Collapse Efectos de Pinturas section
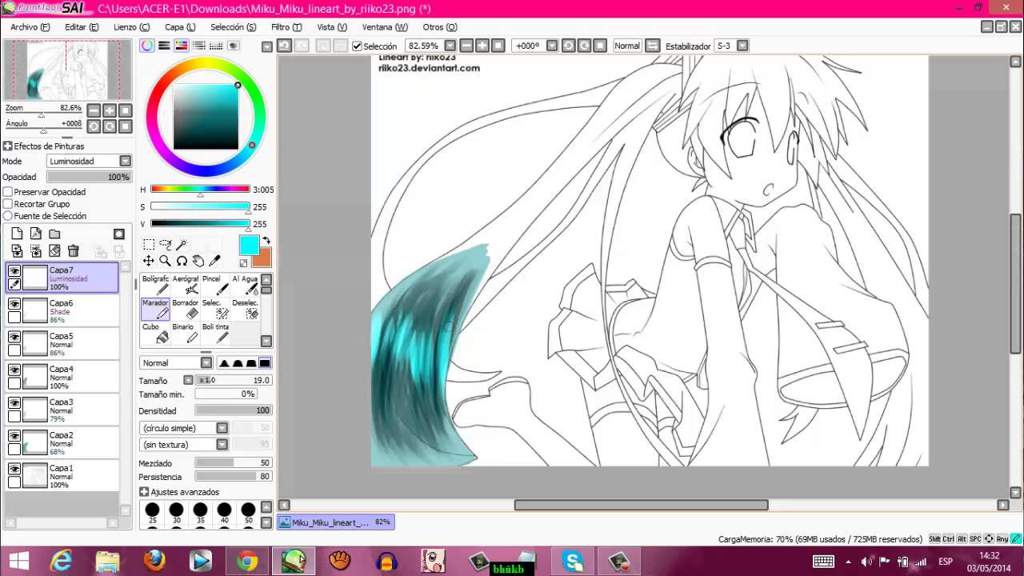The image size is (1024, 576). [x=8, y=146]
